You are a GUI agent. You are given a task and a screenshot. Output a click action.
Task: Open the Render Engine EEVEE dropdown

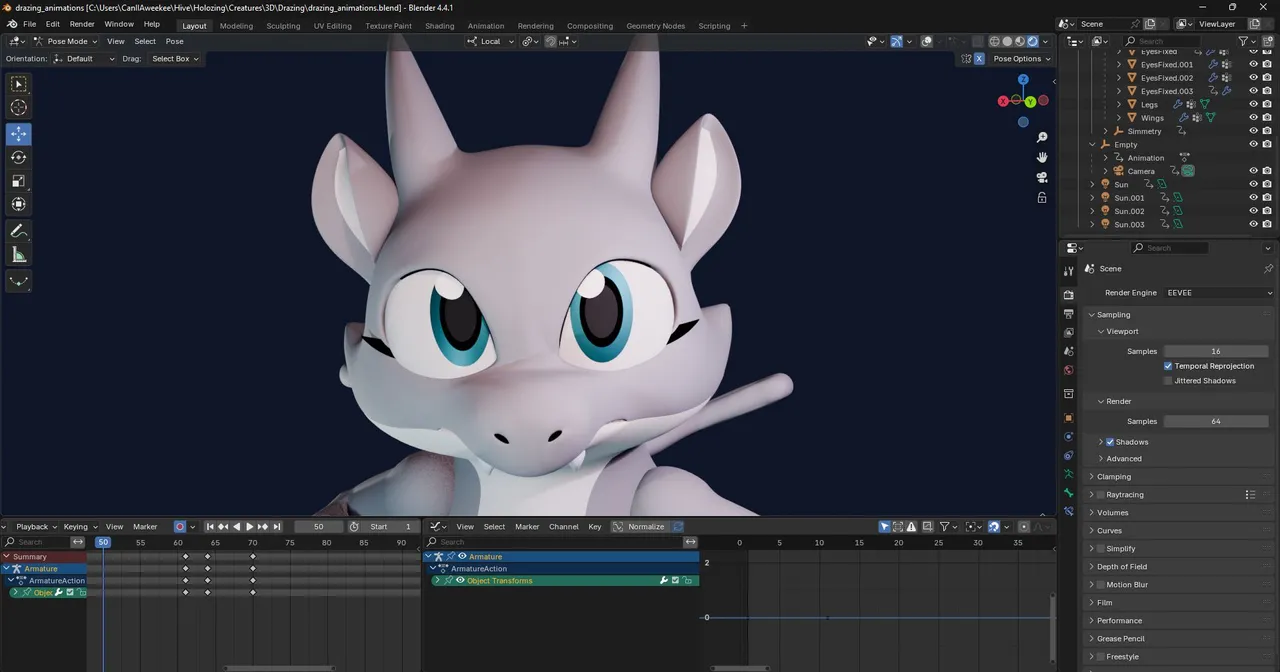point(1218,293)
